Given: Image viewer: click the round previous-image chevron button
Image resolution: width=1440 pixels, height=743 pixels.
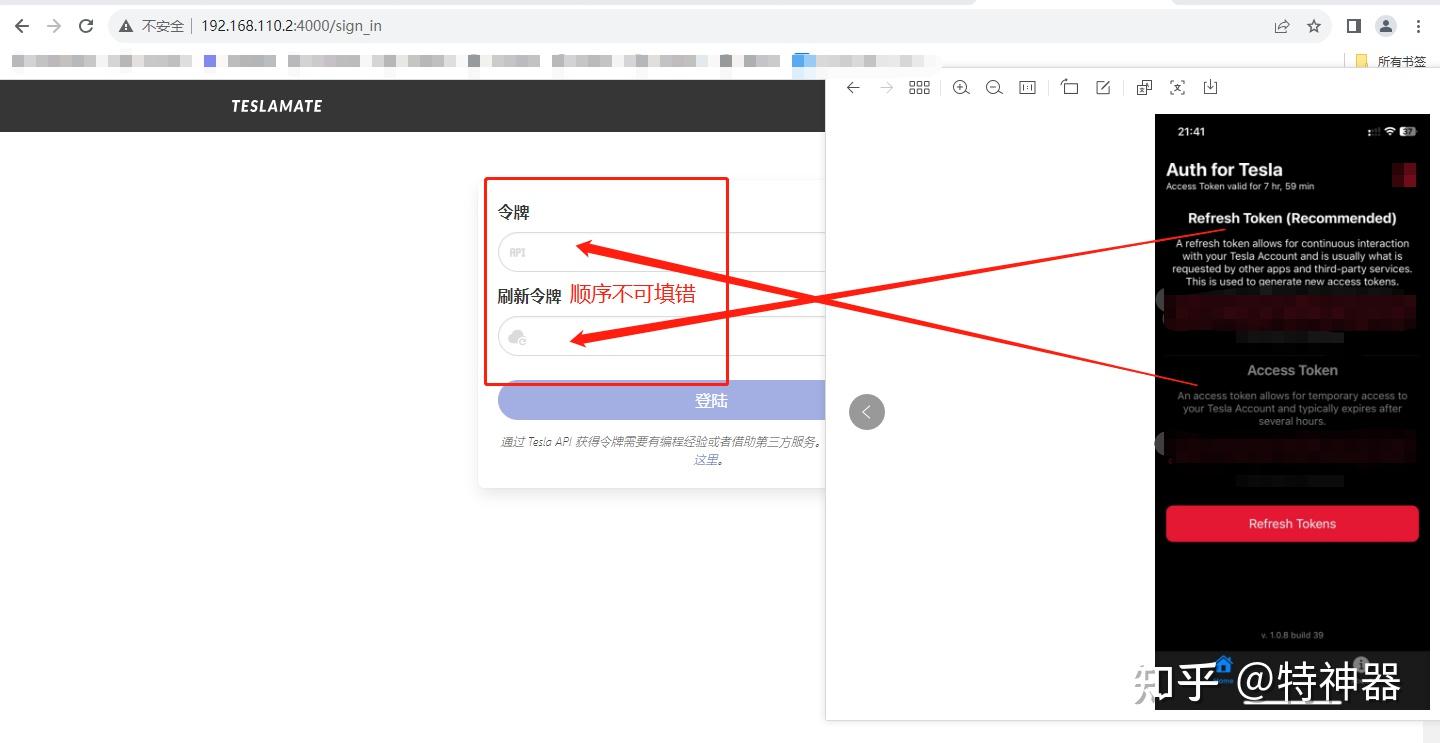Looking at the screenshot, I should pos(867,412).
